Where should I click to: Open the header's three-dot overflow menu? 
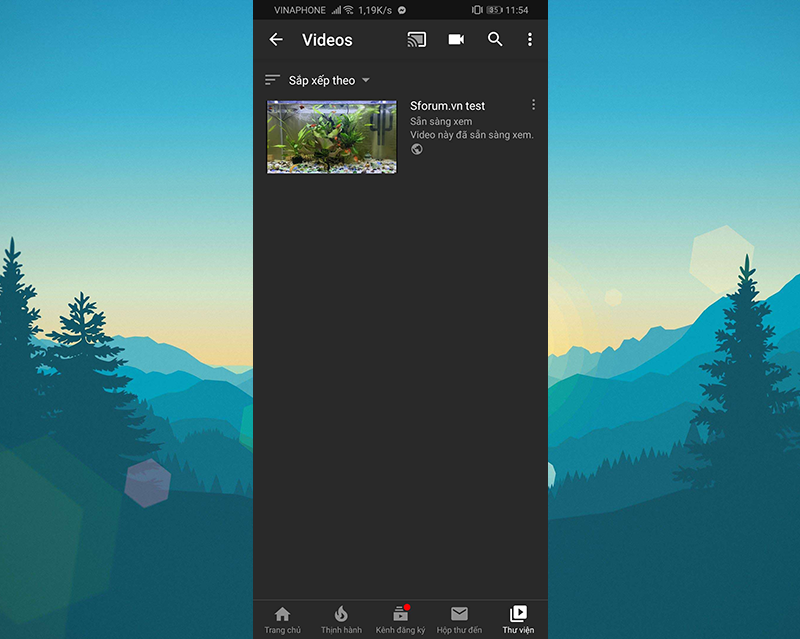click(530, 40)
